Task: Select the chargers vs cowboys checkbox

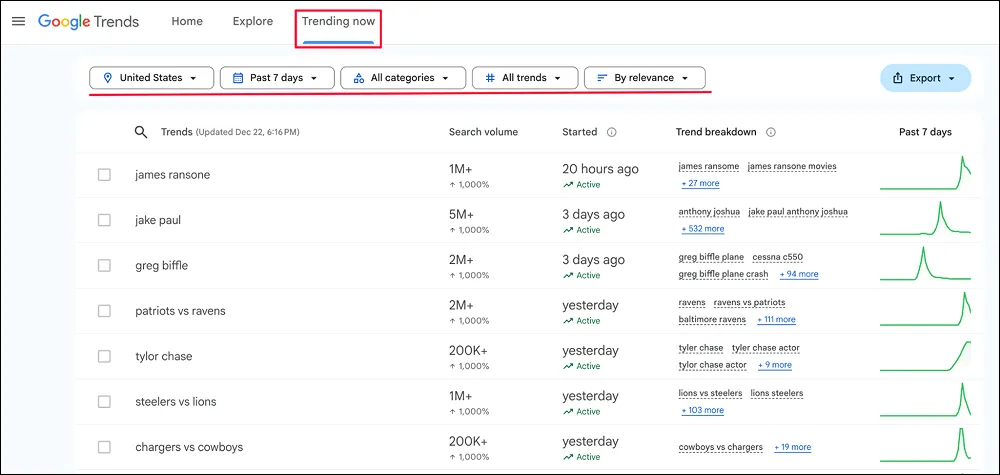Action: coord(104,448)
